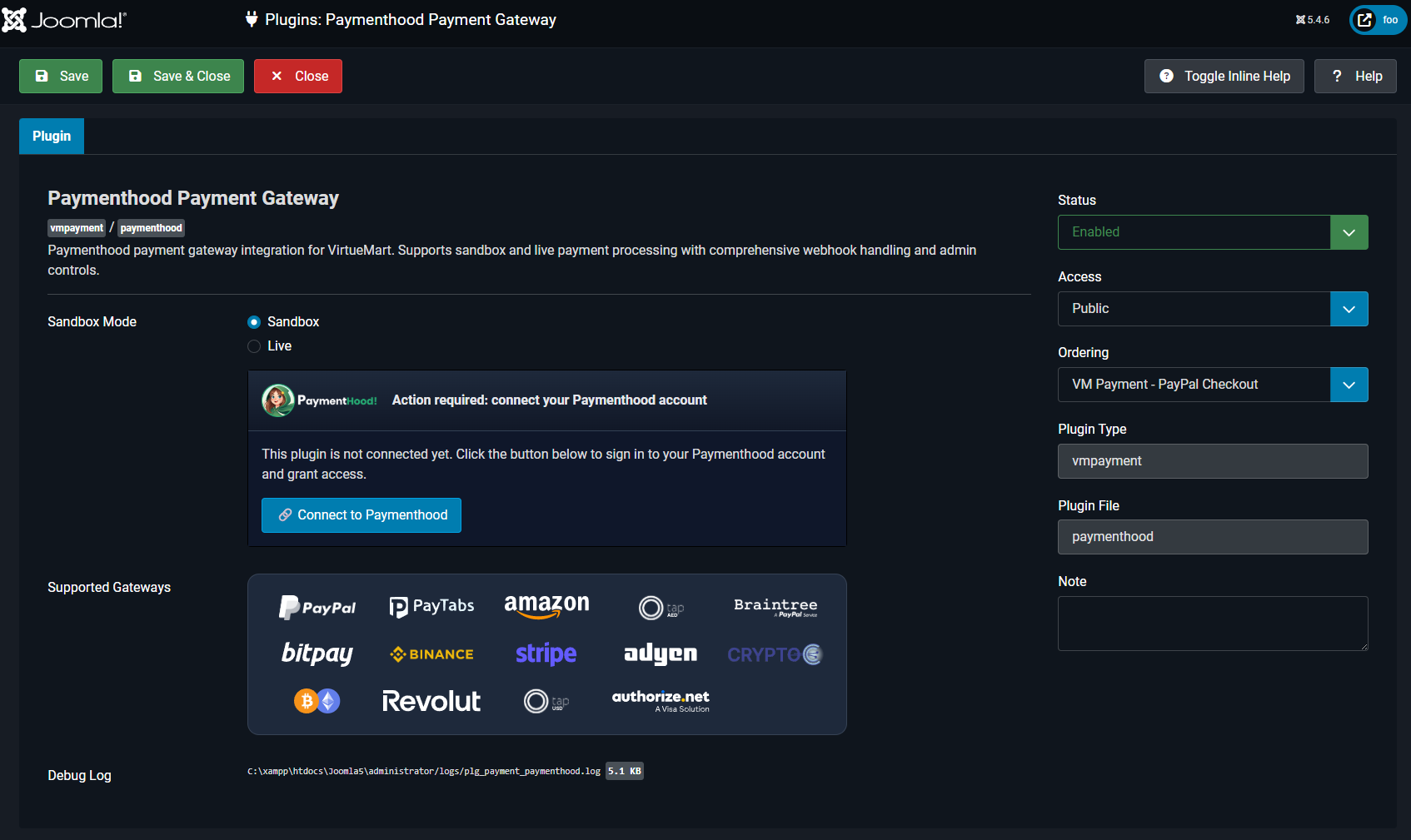The image size is (1411, 840).
Task: Click the Bitcoin Ethereum coin logo
Action: 317,701
